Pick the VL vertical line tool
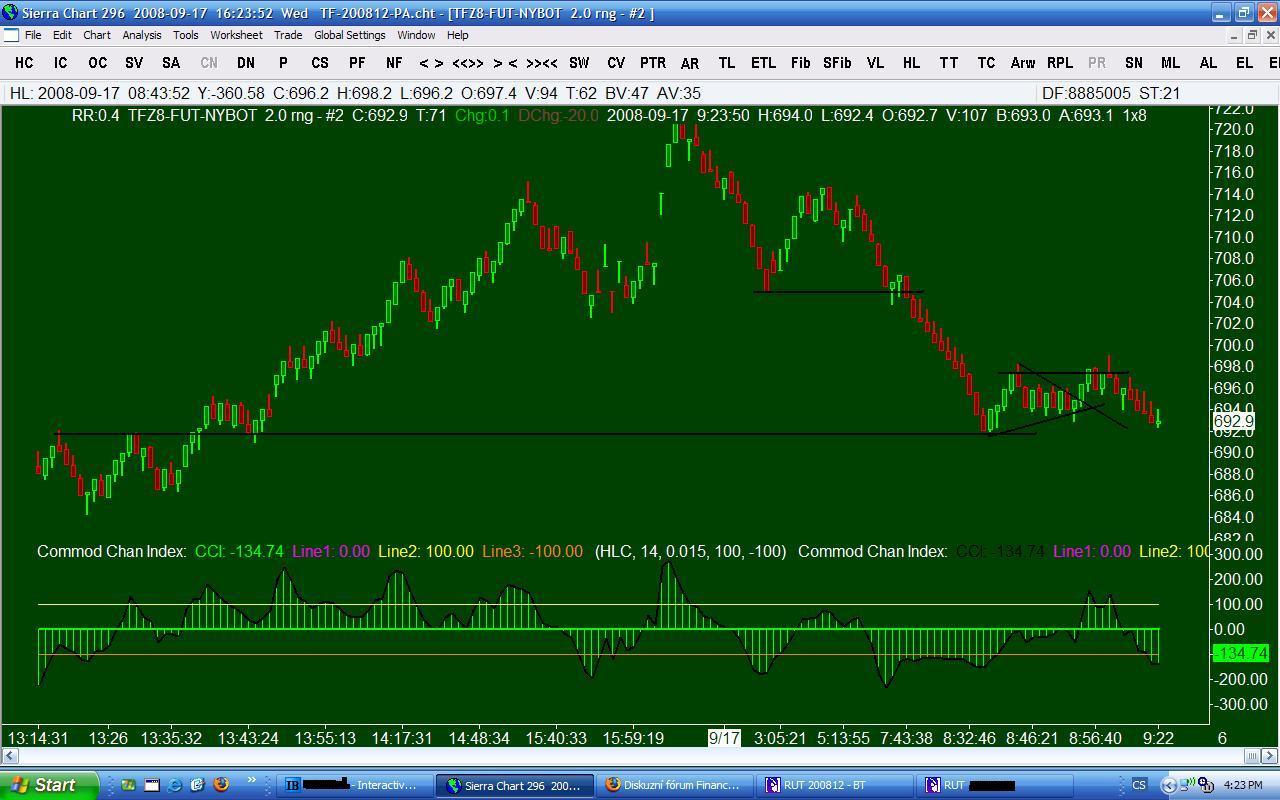Image resolution: width=1280 pixels, height=800 pixels. click(x=875, y=62)
